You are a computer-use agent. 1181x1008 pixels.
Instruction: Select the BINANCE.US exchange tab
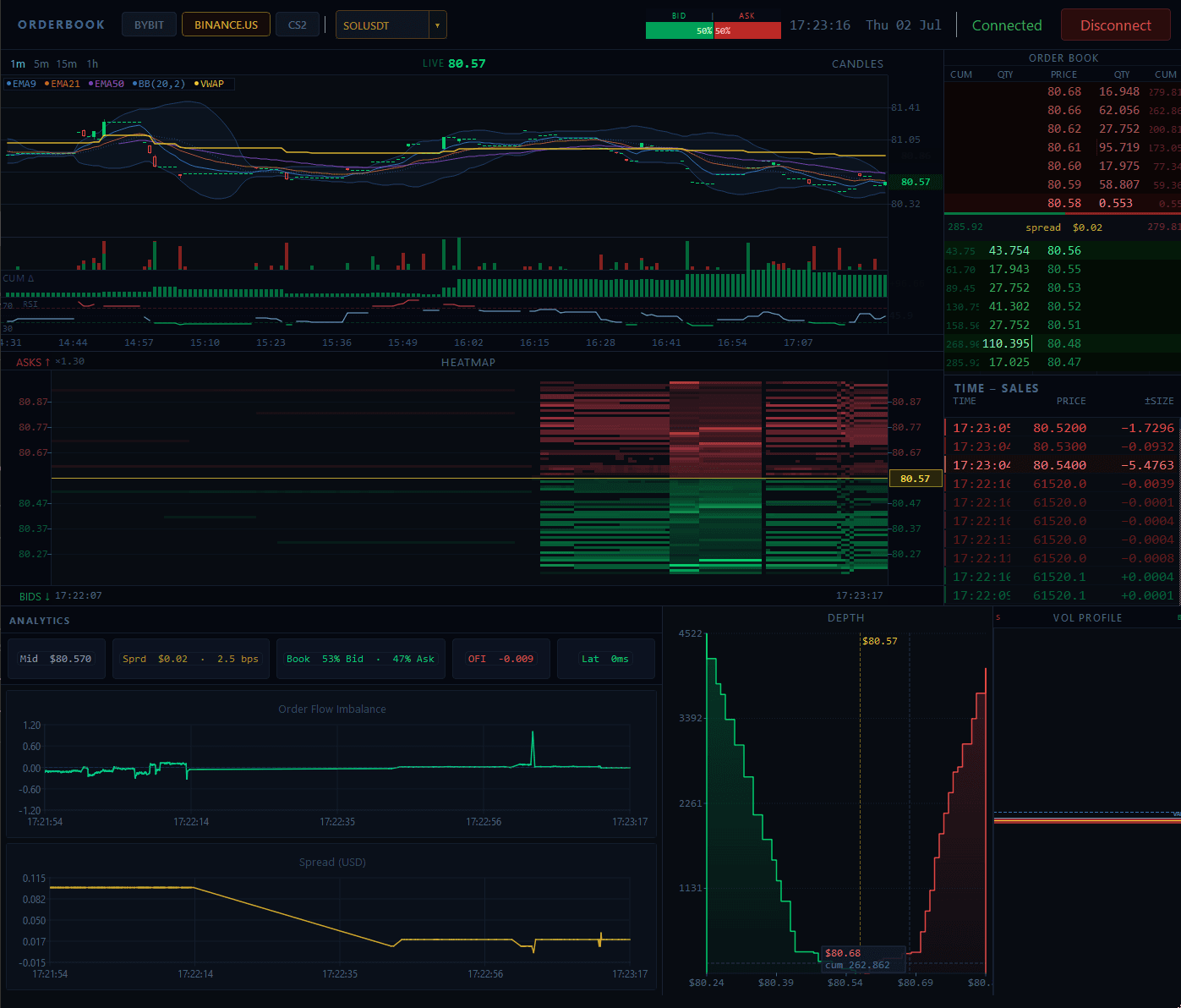[x=226, y=25]
